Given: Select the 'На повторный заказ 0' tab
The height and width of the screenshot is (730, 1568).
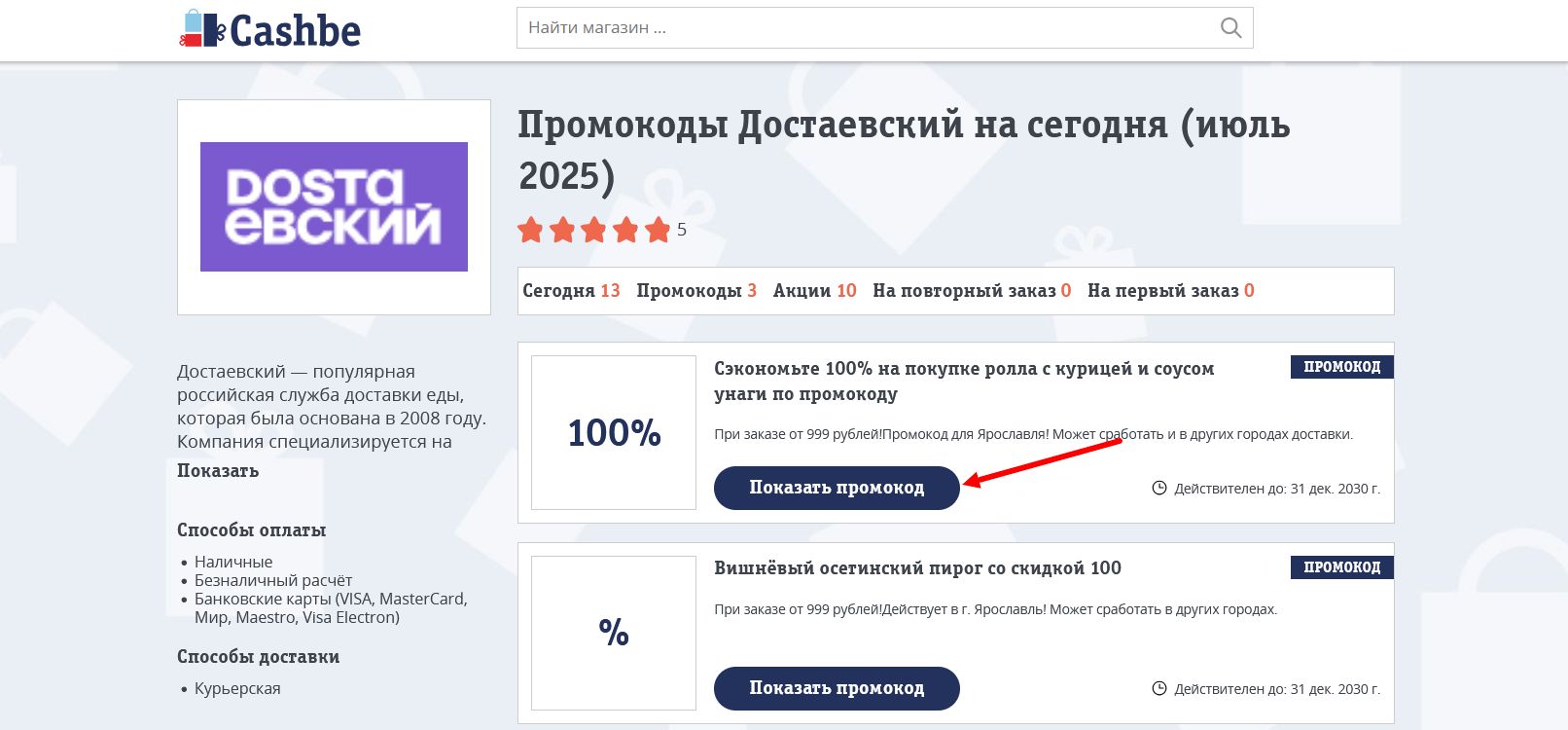Looking at the screenshot, I should (x=972, y=291).
